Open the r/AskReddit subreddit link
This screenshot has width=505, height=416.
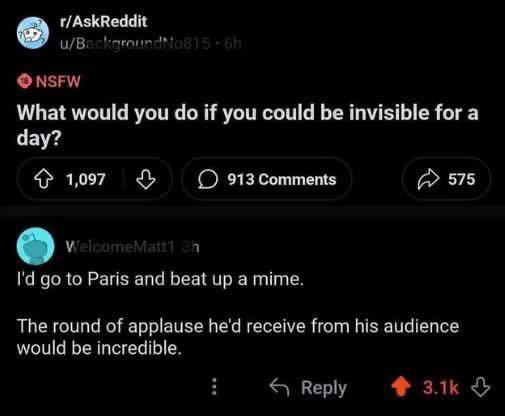click(x=103, y=22)
